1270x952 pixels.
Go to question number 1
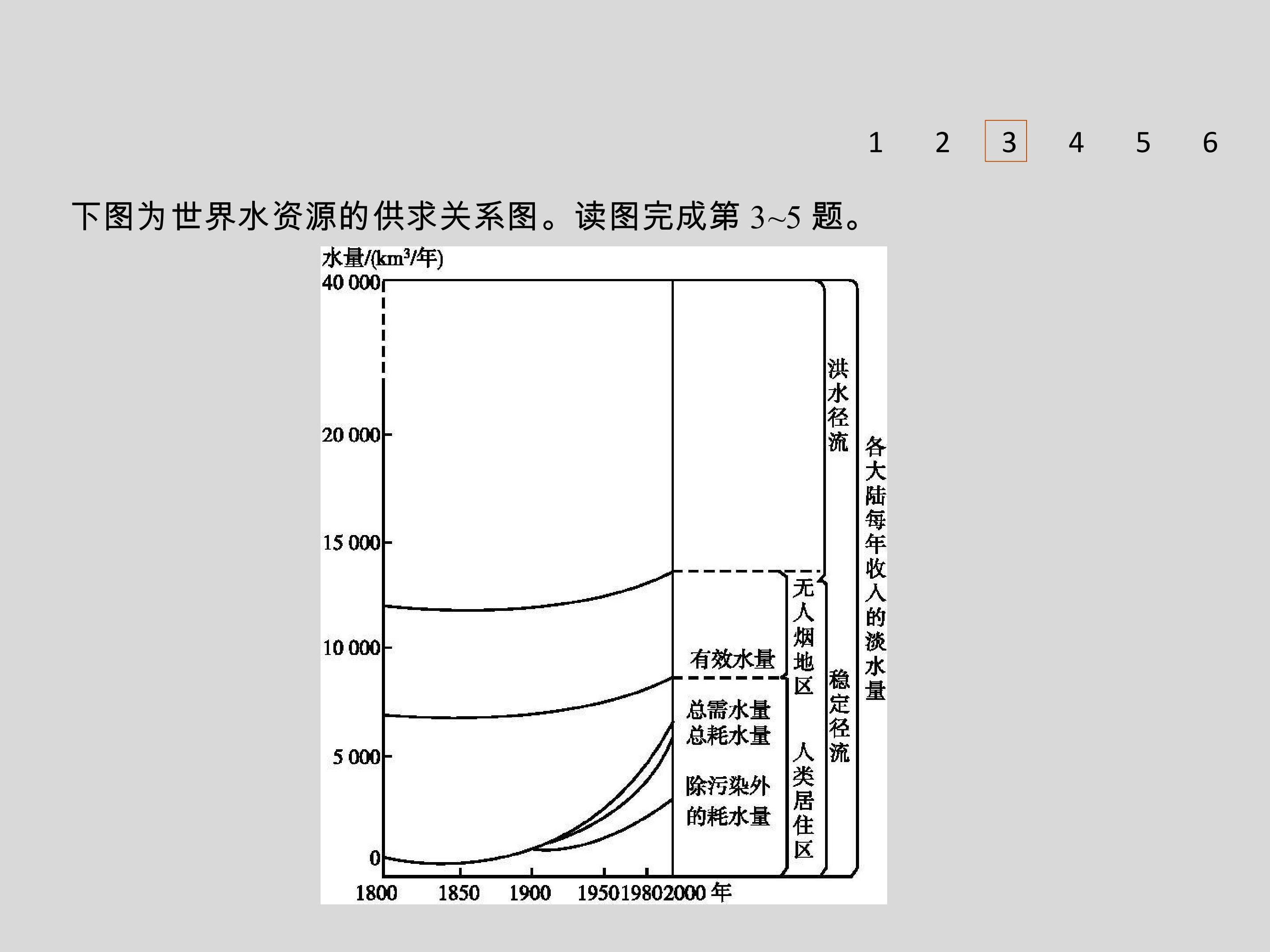click(x=875, y=142)
